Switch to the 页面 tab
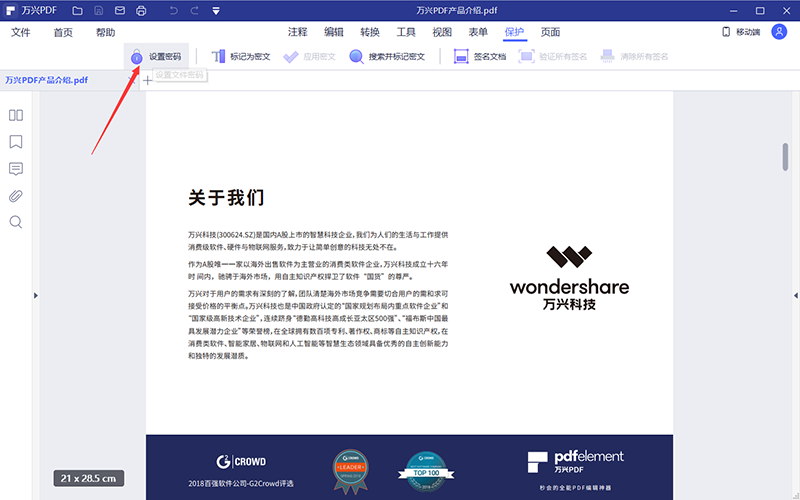The height and width of the screenshot is (500, 800). (x=551, y=32)
